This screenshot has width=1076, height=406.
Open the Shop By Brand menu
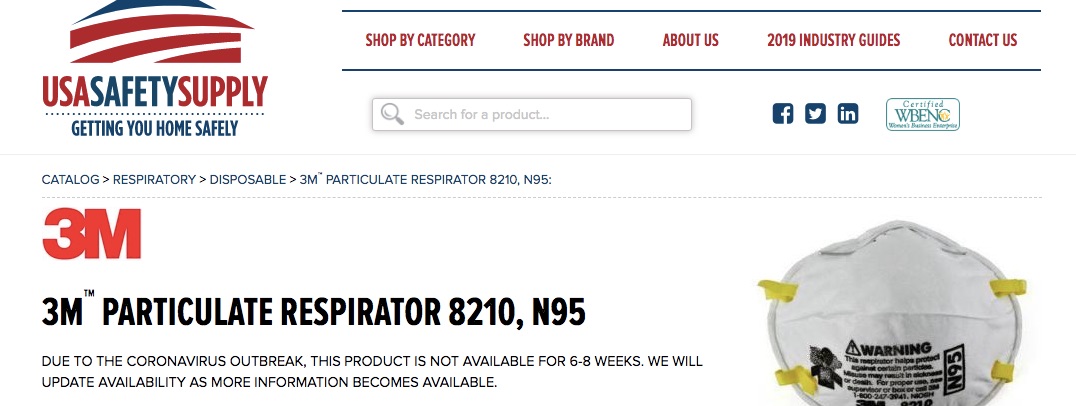(x=568, y=41)
